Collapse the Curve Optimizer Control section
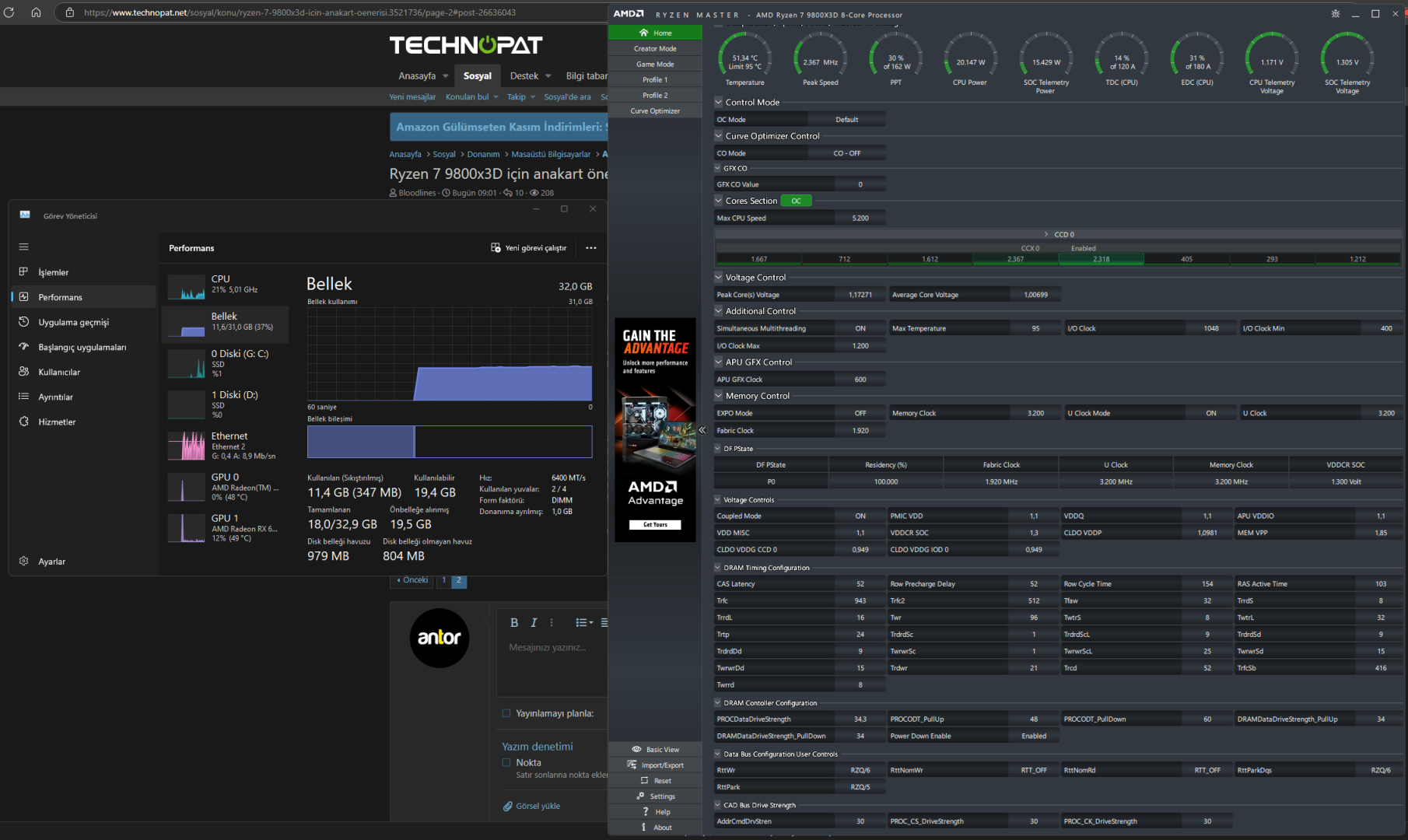The image size is (1408, 840). click(719, 135)
